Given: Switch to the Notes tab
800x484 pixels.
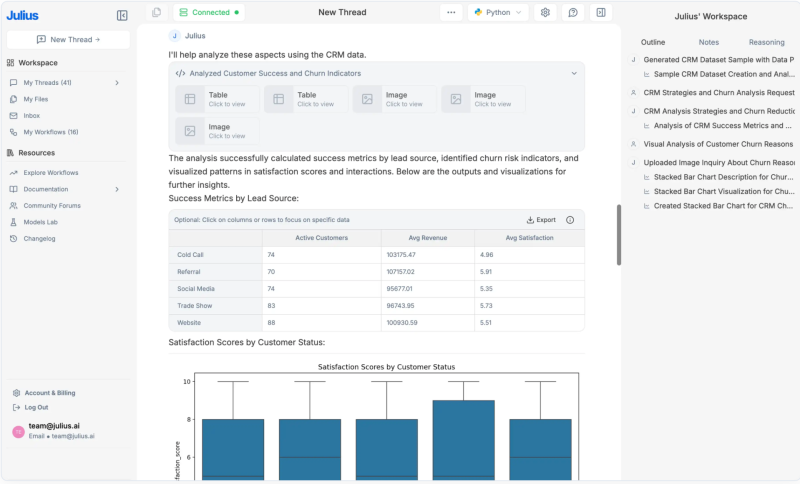Looking at the screenshot, I should click(x=708, y=42).
